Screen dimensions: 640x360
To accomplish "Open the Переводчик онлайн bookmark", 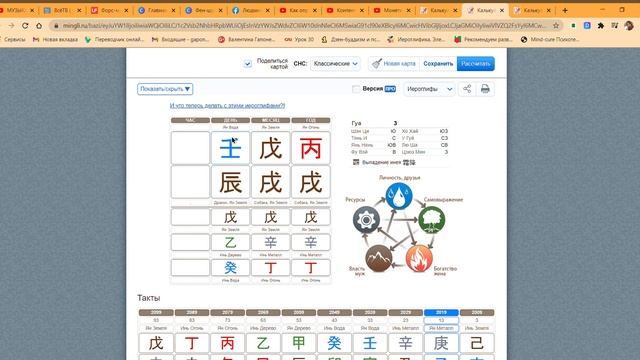I will (114, 39).
